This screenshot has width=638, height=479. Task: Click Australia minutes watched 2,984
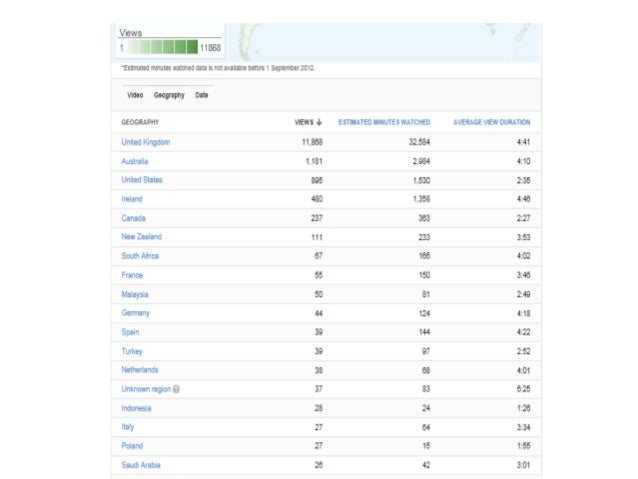422,161
